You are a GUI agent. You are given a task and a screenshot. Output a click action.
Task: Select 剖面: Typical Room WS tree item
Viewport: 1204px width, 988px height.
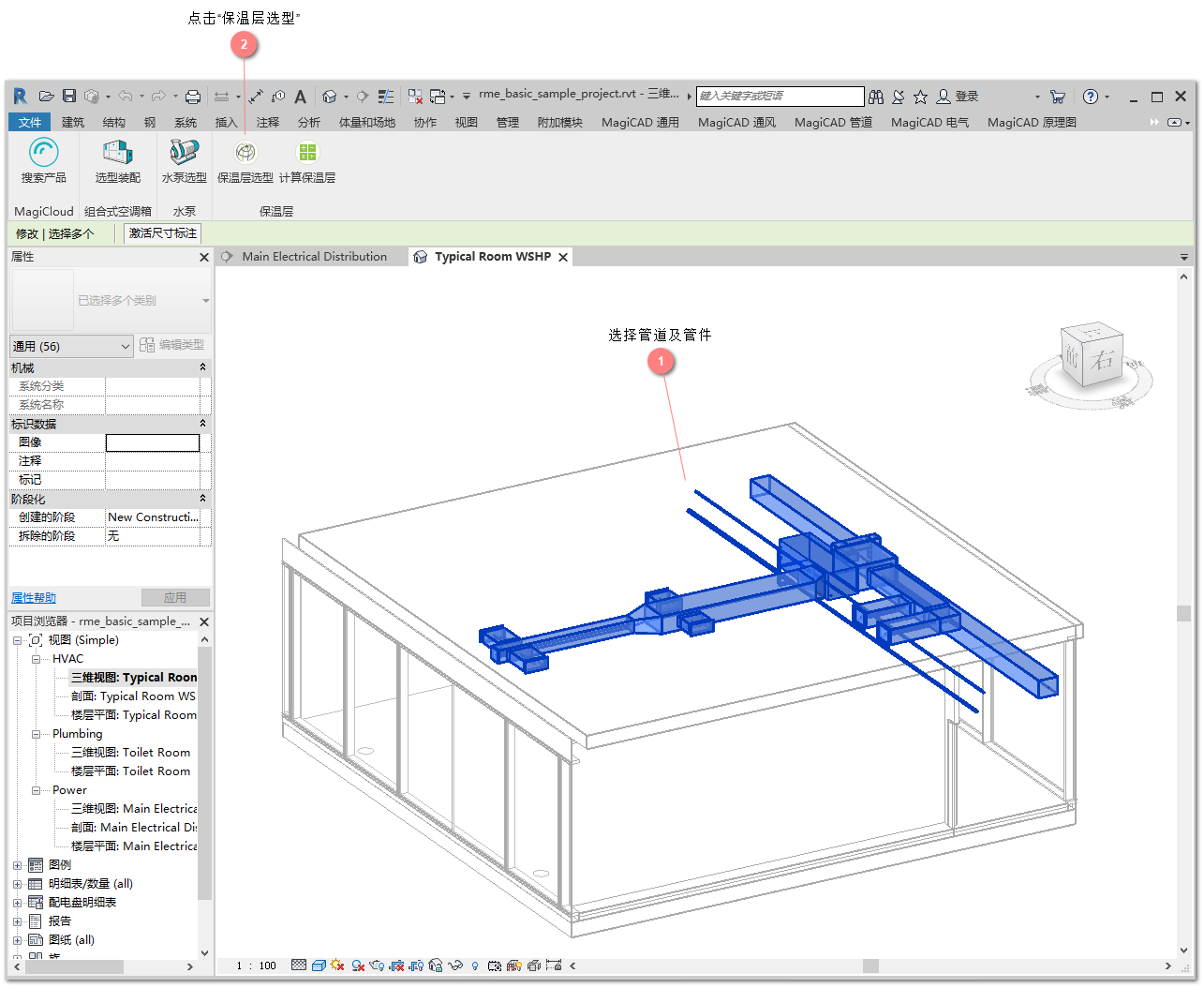pyautogui.click(x=133, y=696)
